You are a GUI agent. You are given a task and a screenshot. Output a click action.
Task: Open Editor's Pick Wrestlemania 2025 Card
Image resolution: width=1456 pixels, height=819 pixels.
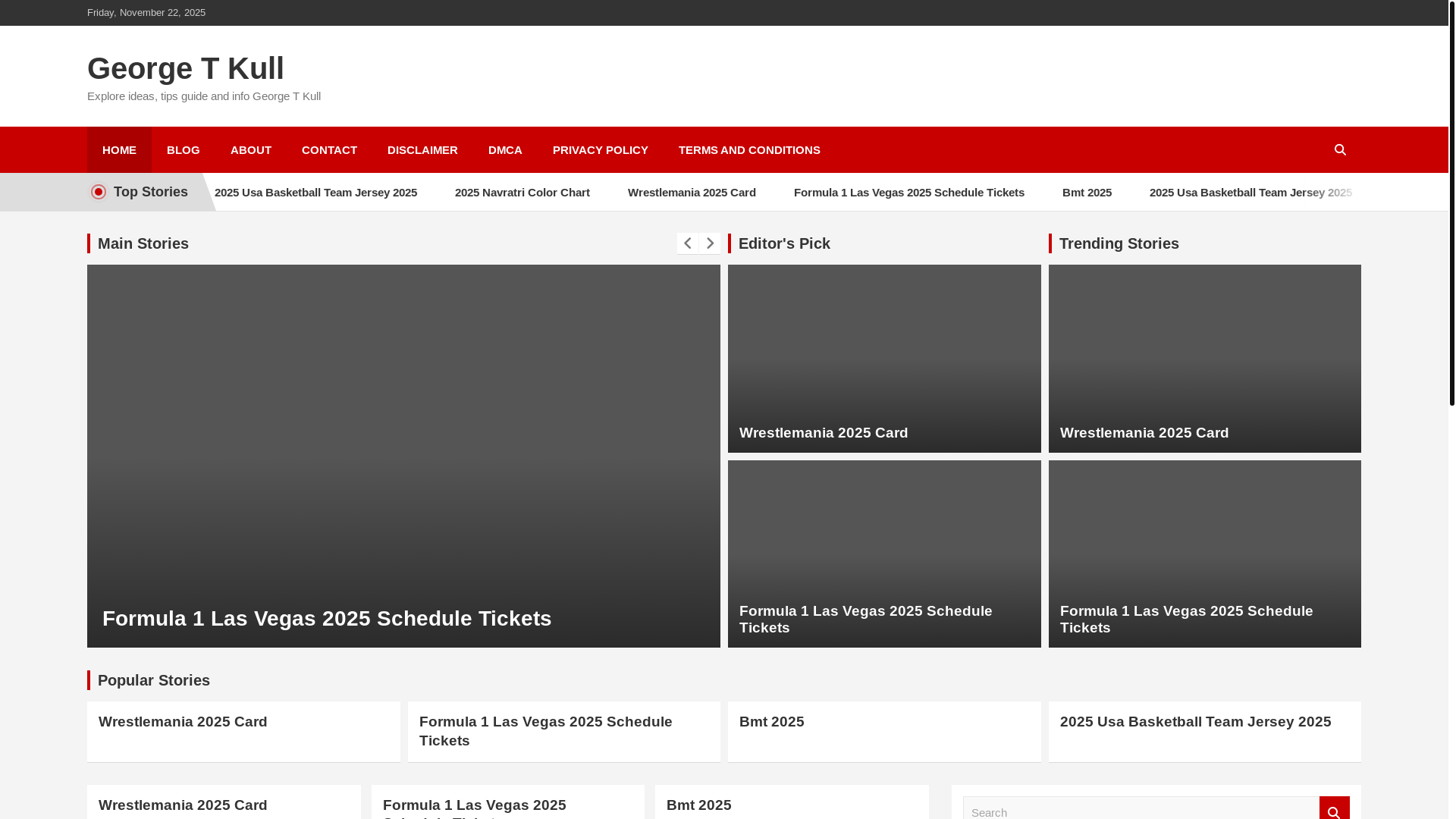tap(824, 433)
